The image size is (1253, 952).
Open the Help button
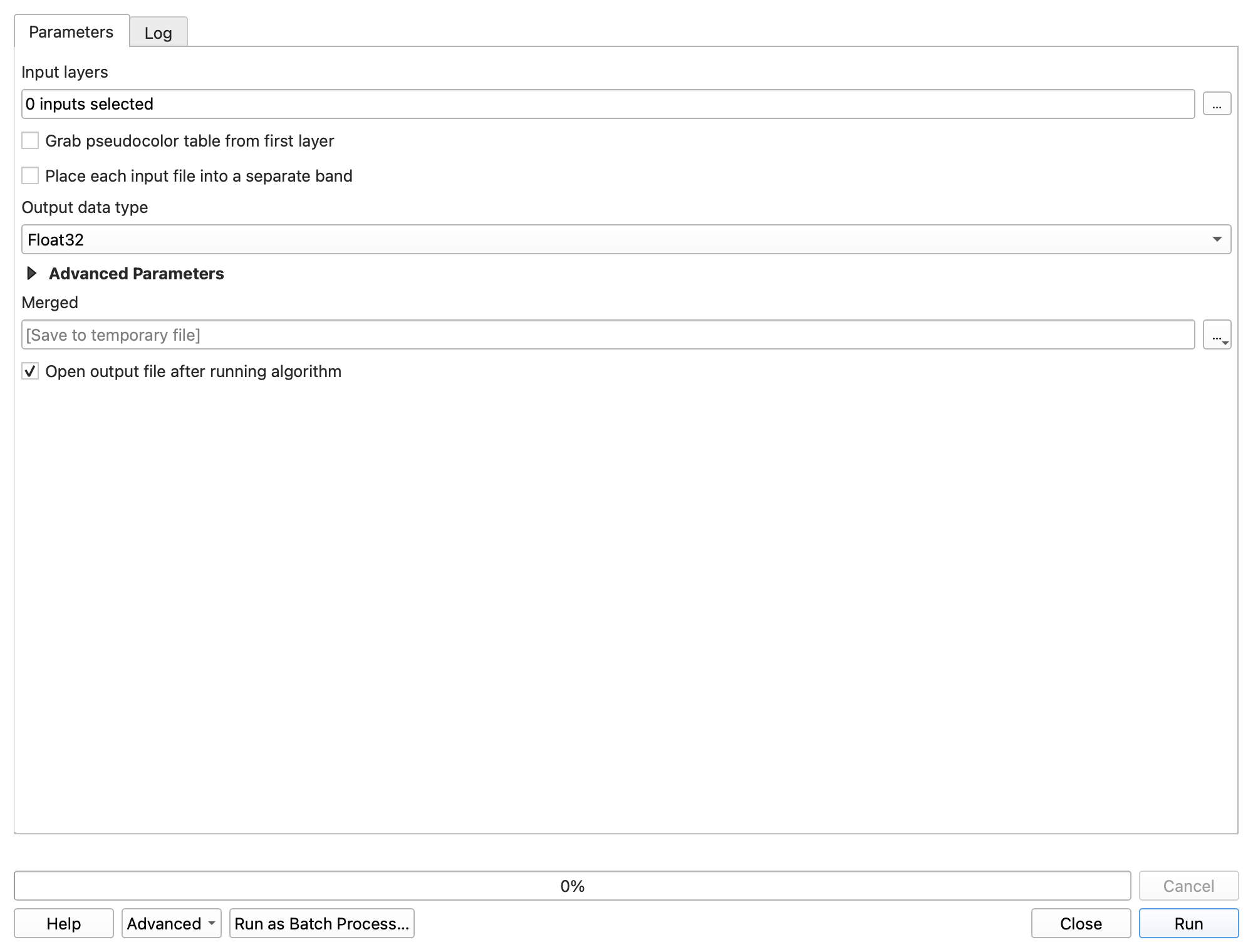(x=64, y=923)
